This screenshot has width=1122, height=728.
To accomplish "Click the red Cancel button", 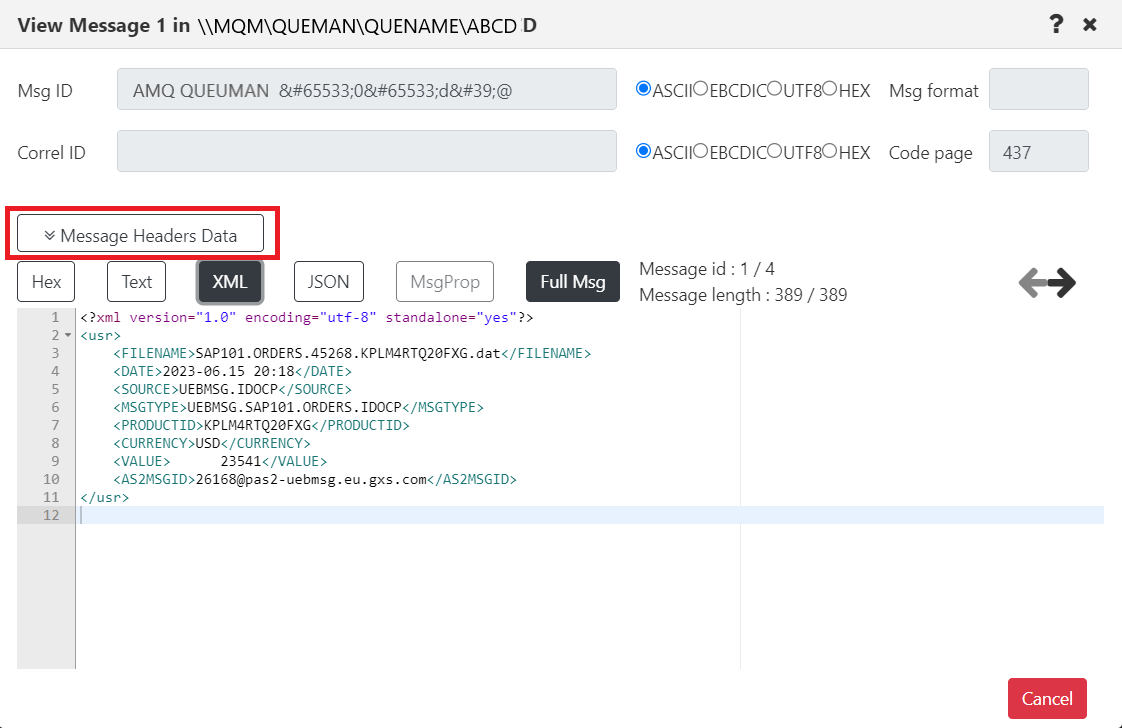I will [1047, 698].
